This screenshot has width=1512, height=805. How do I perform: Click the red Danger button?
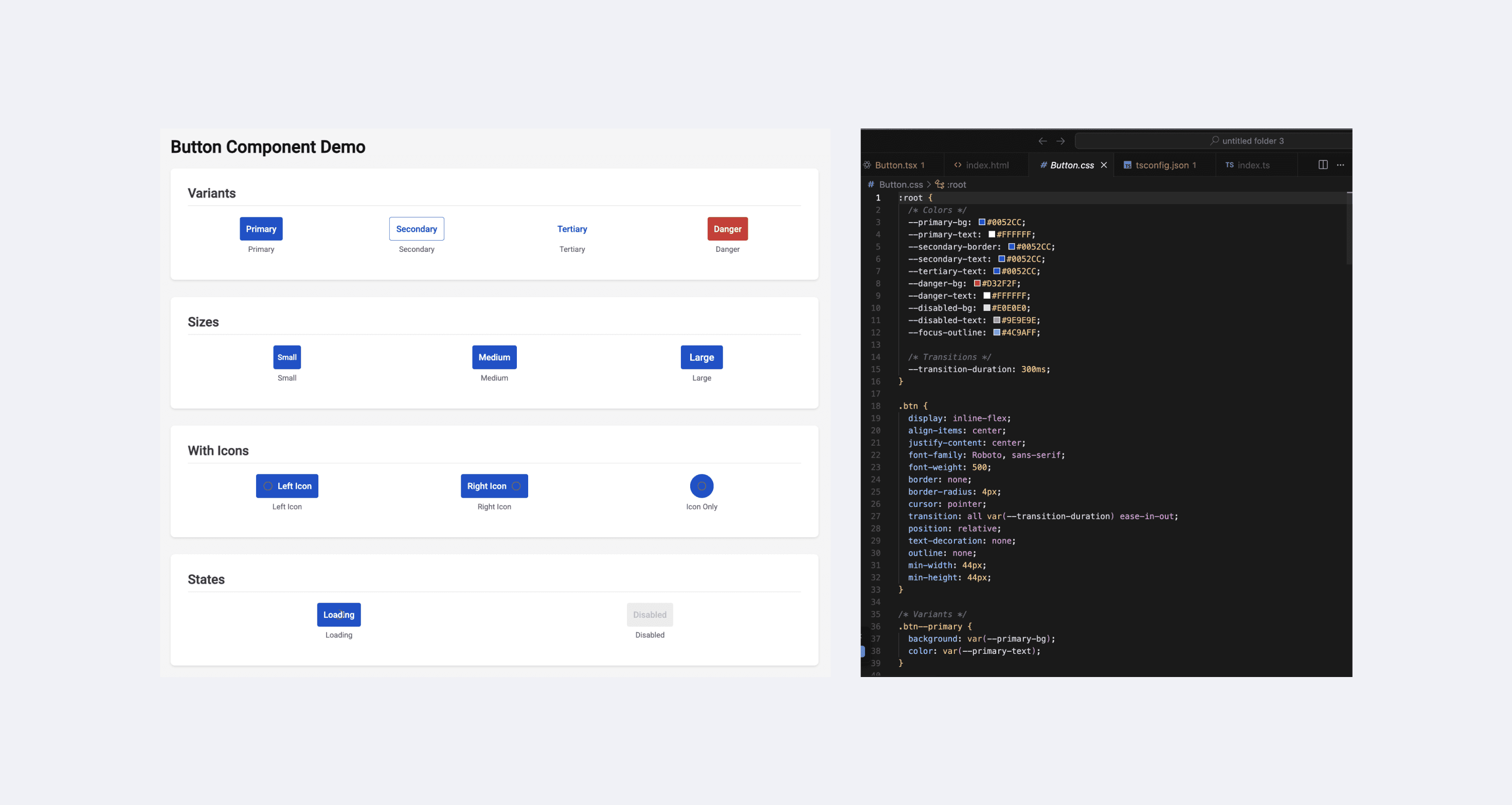(727, 229)
